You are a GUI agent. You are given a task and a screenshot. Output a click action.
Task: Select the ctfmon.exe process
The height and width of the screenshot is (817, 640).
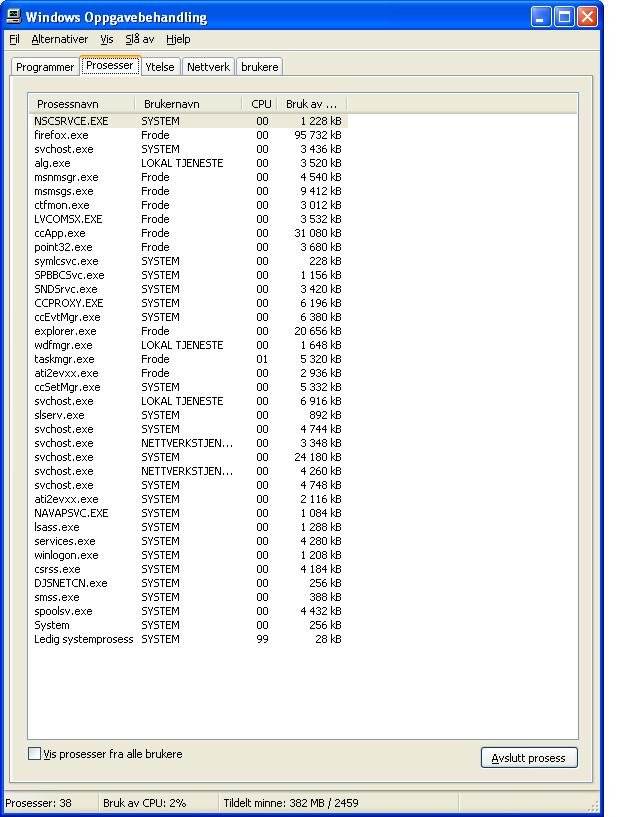[188, 205]
